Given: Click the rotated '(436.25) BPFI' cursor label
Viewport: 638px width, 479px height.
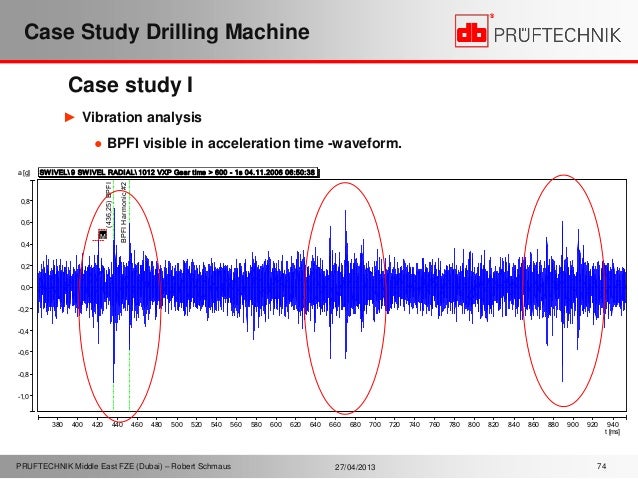Looking at the screenshot, I should pyautogui.click(x=109, y=204).
